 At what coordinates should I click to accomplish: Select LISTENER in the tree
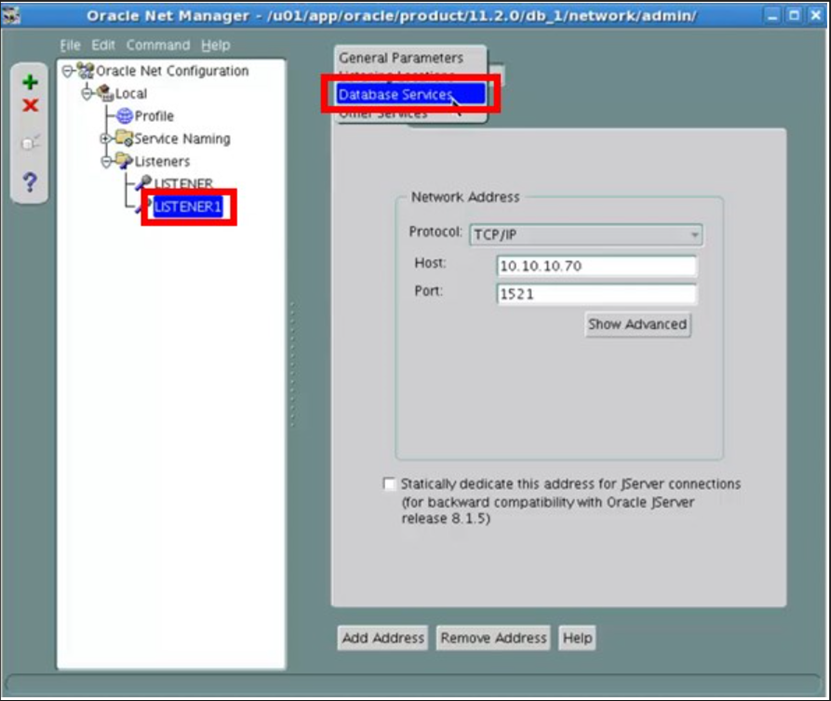click(x=183, y=183)
